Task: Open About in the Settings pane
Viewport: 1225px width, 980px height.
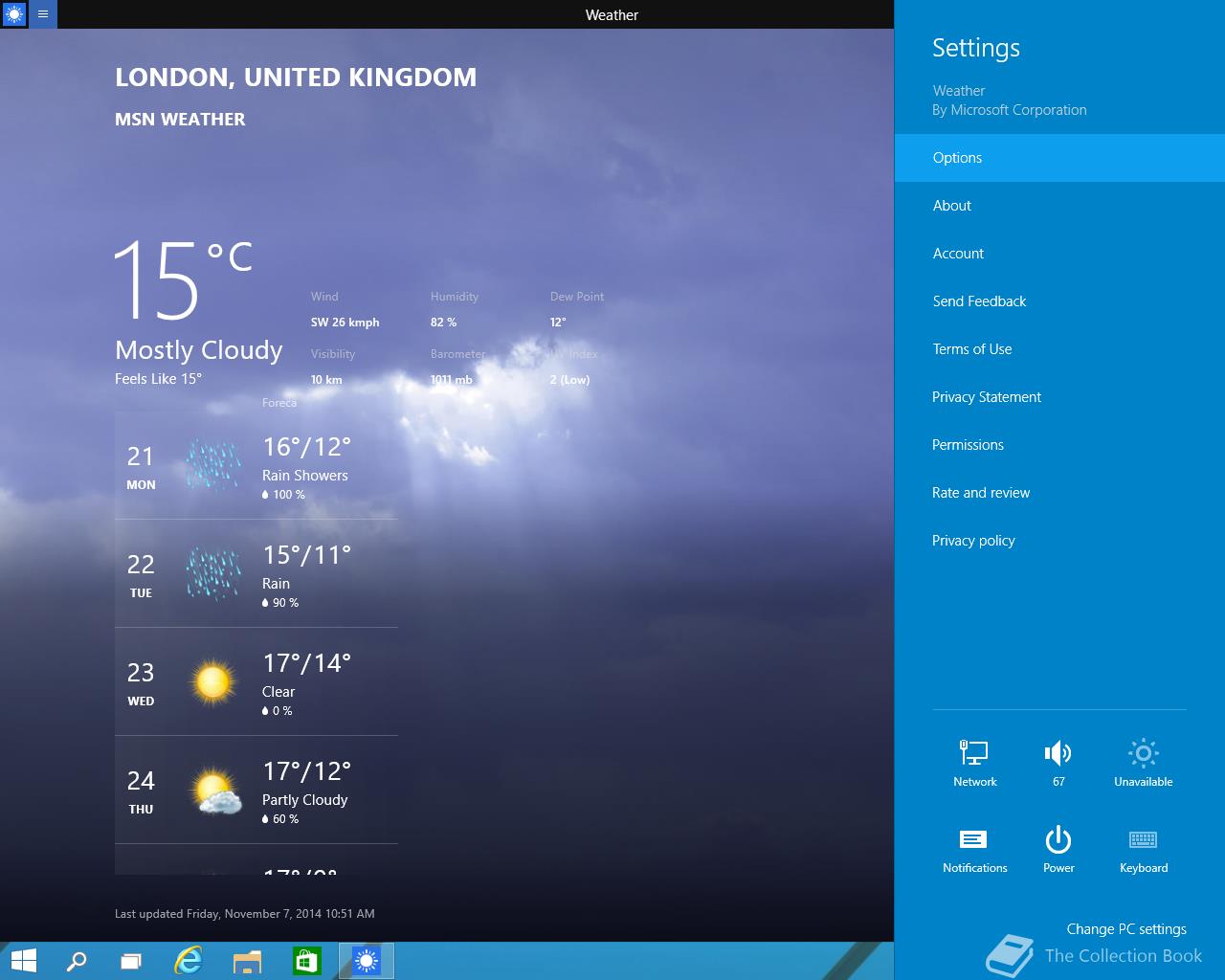Action: click(x=1059, y=206)
